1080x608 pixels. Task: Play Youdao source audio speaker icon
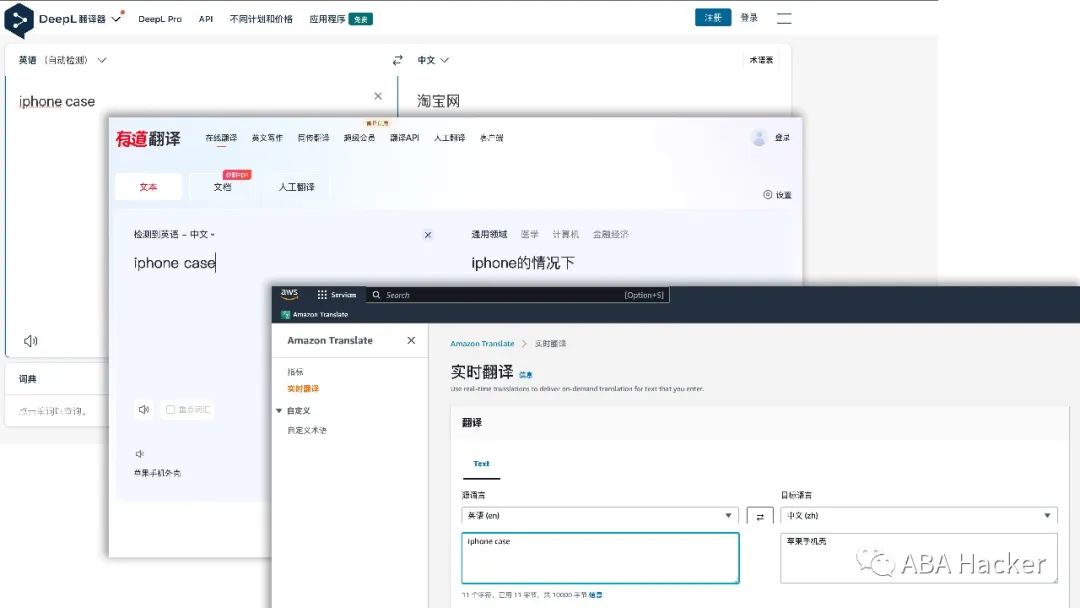(x=143, y=410)
